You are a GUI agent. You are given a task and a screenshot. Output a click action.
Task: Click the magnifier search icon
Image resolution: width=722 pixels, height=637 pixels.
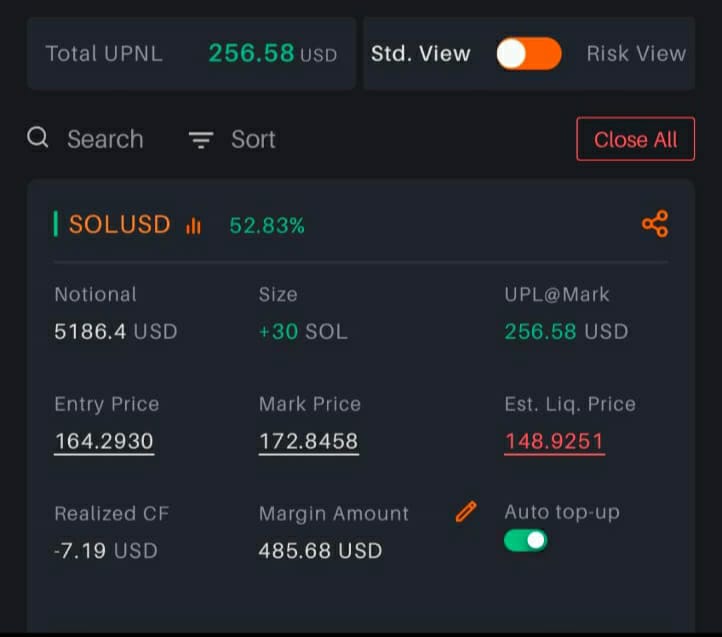tap(38, 138)
